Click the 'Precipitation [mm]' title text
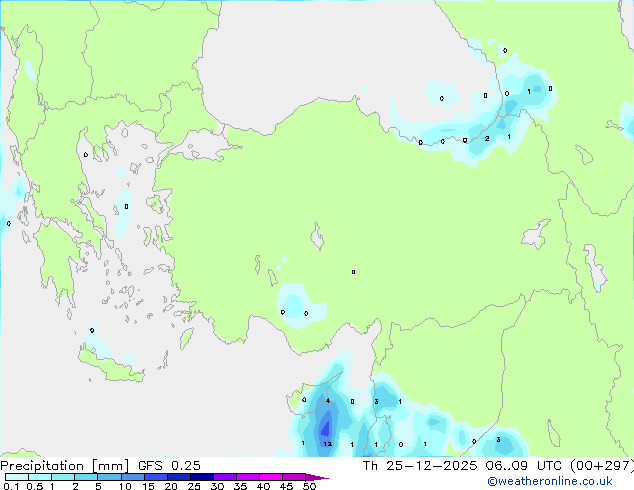The image size is (634, 490). point(65,466)
